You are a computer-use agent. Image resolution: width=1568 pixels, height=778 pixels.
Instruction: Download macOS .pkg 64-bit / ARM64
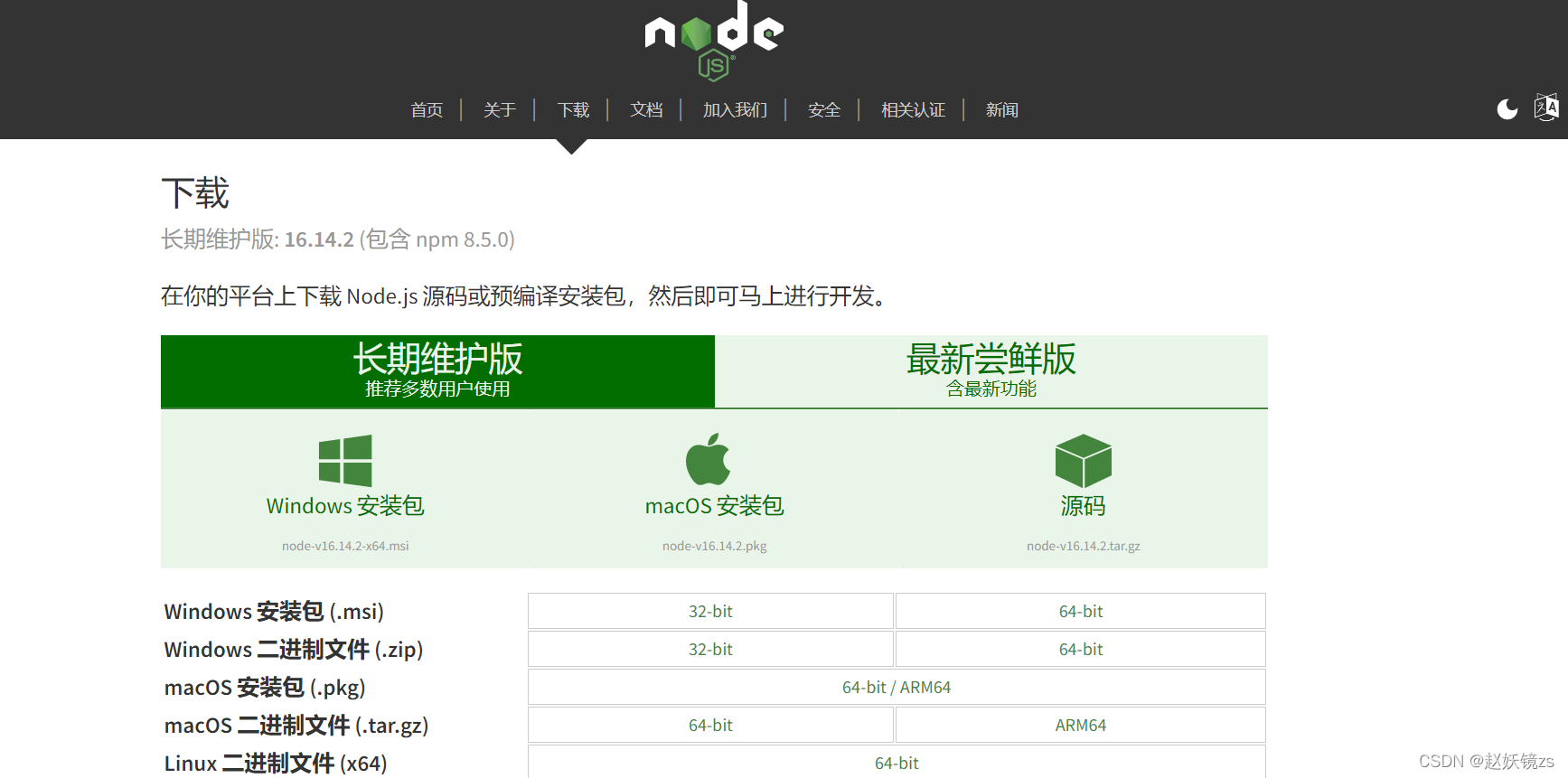(x=897, y=687)
